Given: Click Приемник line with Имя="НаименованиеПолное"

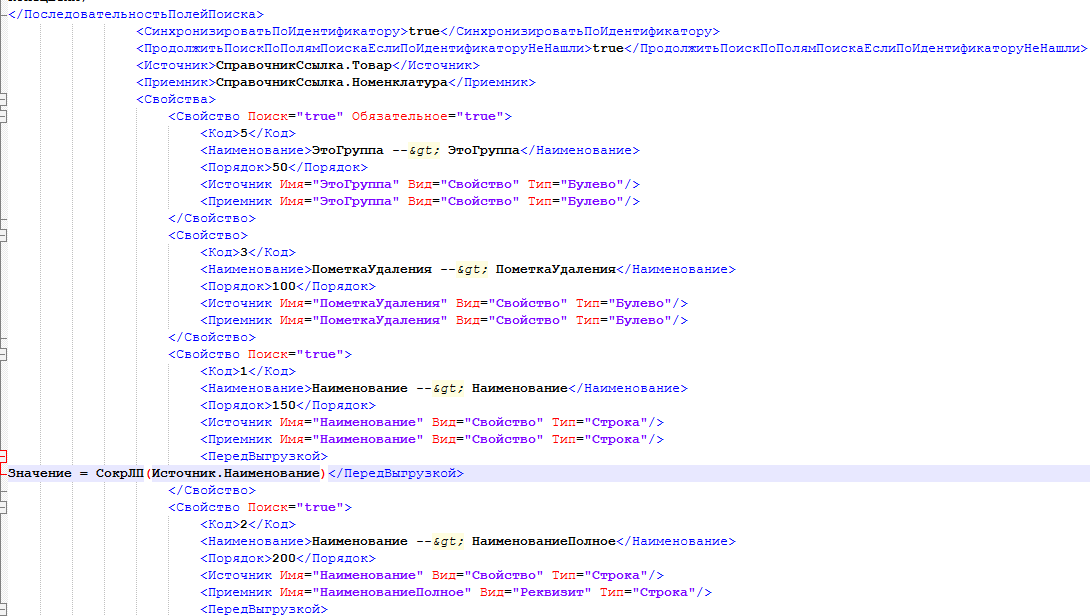Looking at the screenshot, I should (x=456, y=592).
